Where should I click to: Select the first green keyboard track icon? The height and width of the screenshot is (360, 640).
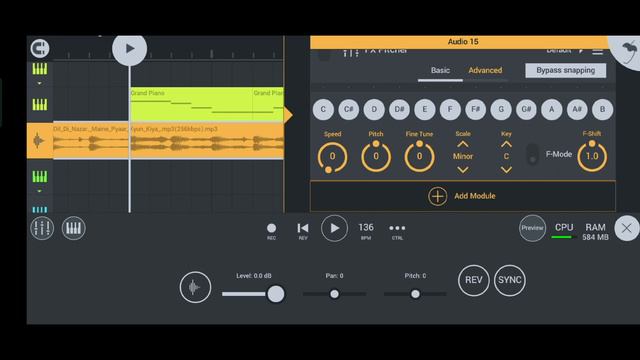[x=40, y=69]
